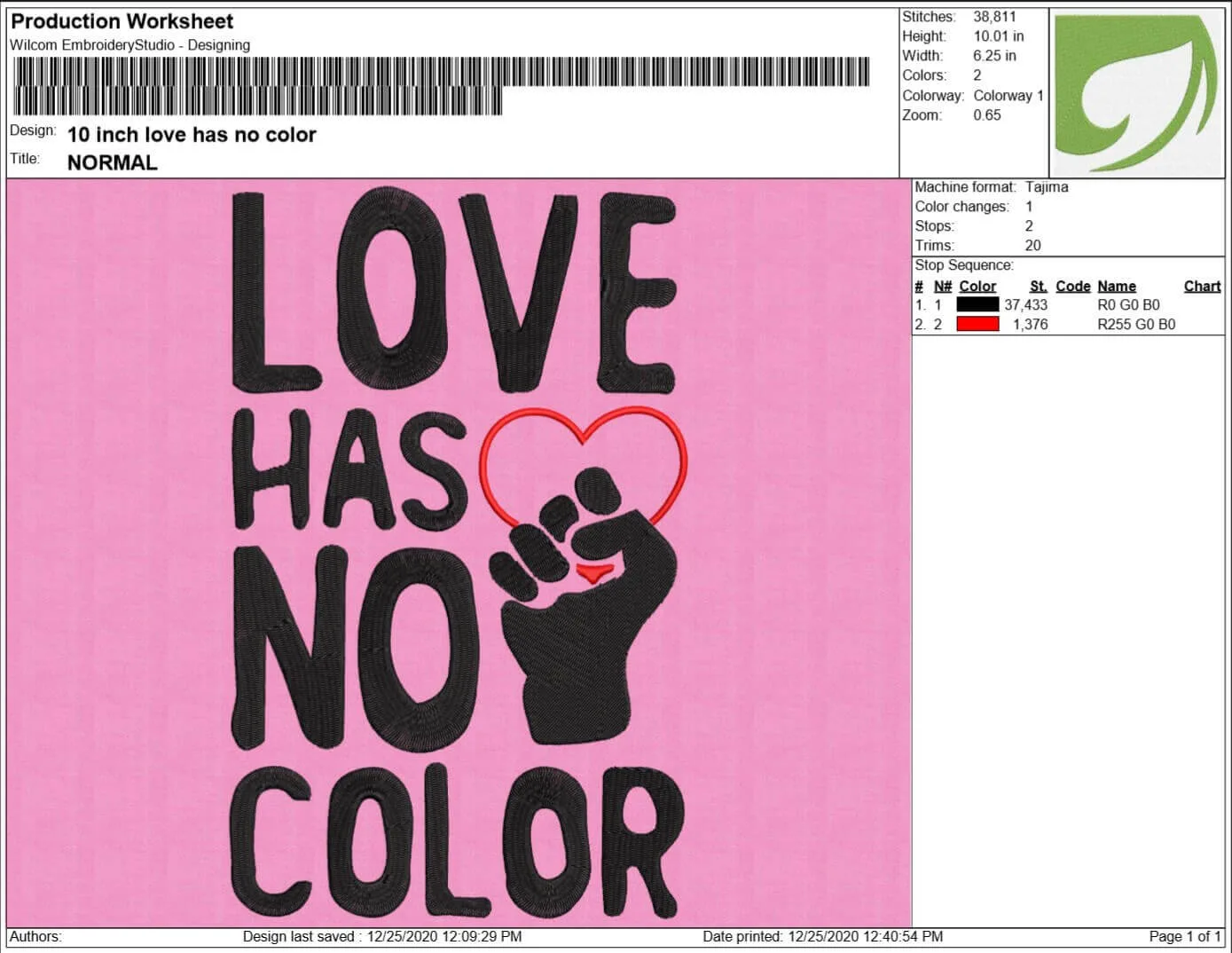Click the color name 'R0 G0 B0'
Screen dimensions: 1232x953
coord(1128,305)
